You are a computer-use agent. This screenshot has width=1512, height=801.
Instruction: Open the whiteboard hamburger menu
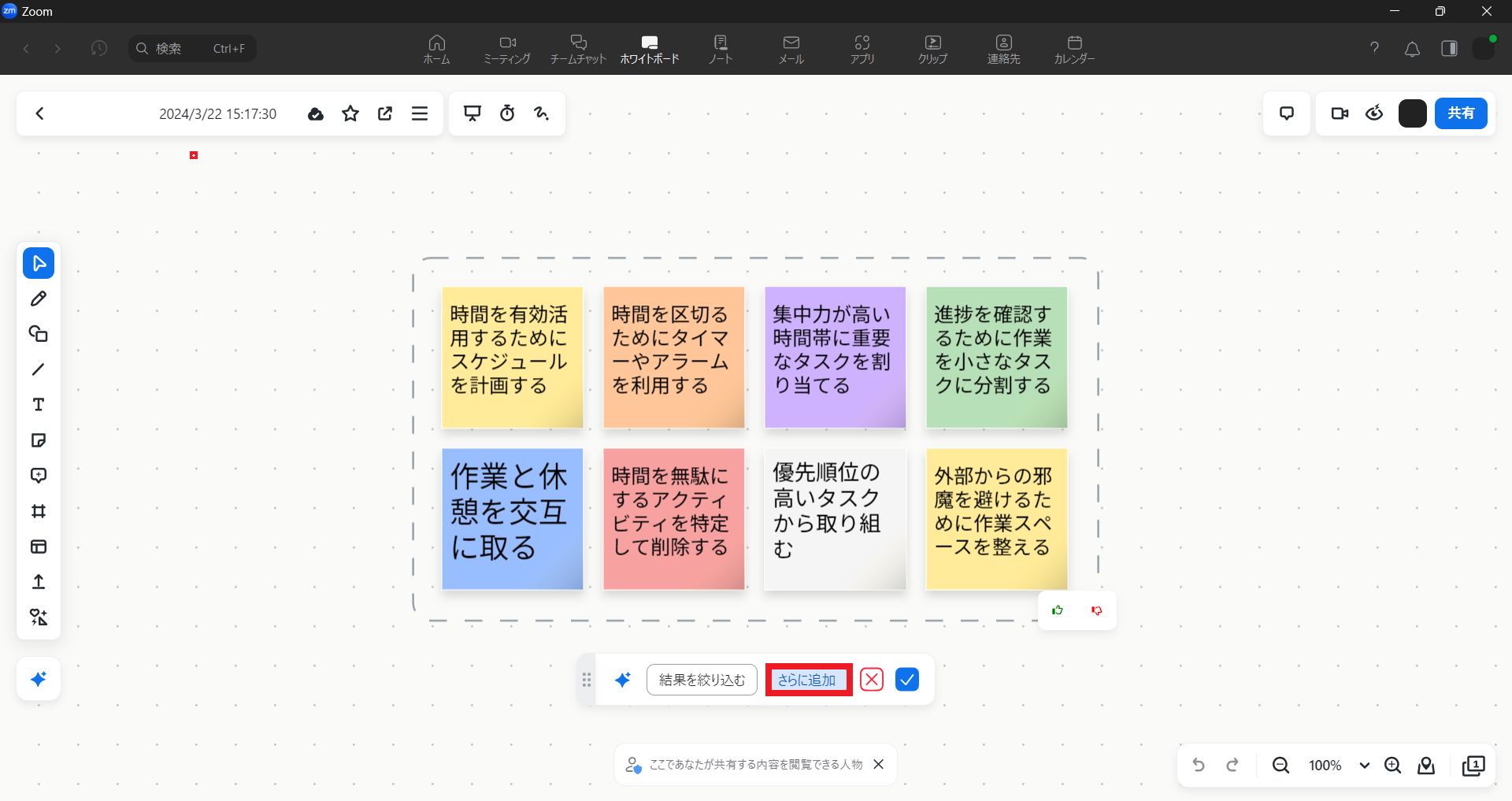click(420, 113)
